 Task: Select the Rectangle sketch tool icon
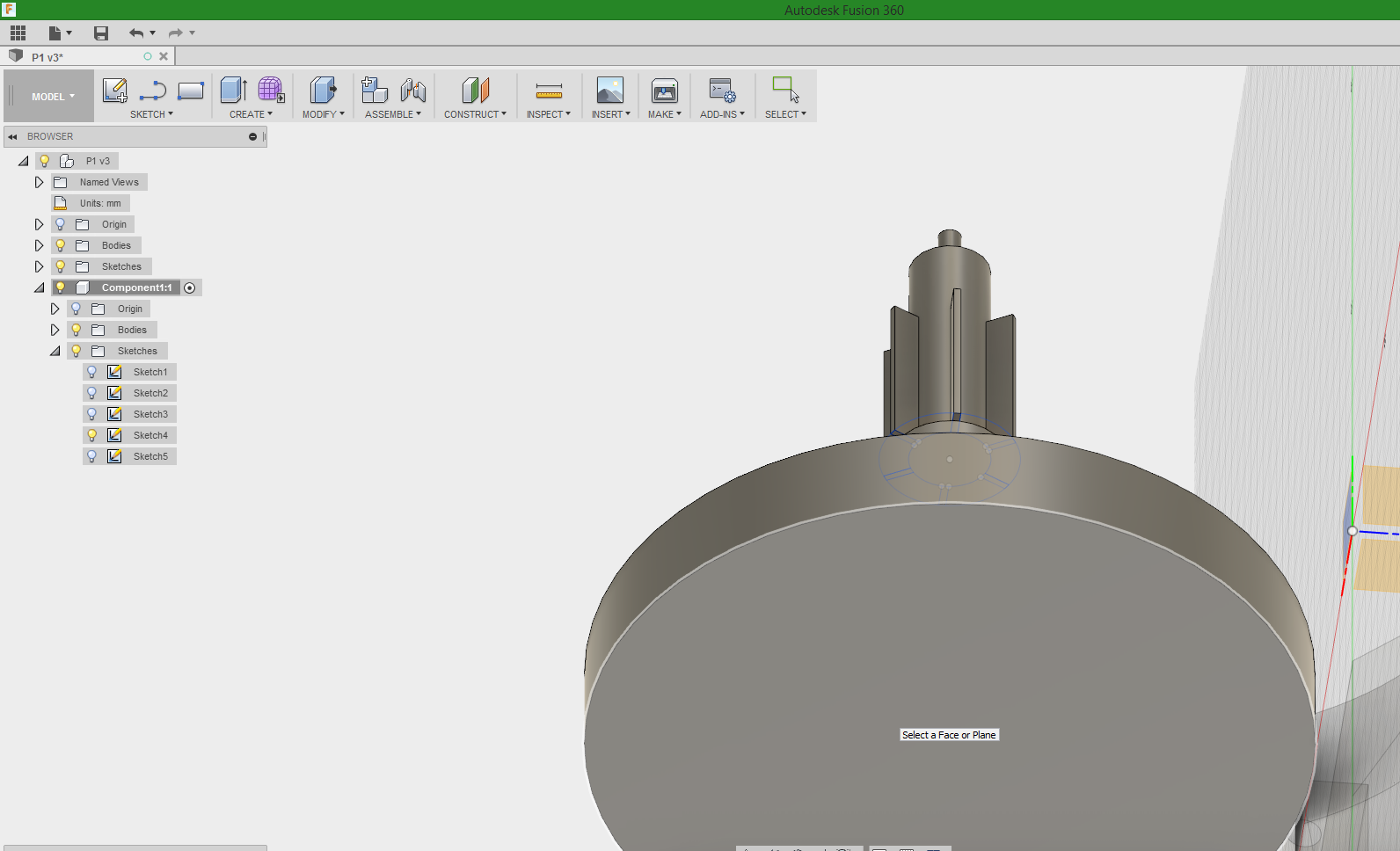pyautogui.click(x=191, y=90)
